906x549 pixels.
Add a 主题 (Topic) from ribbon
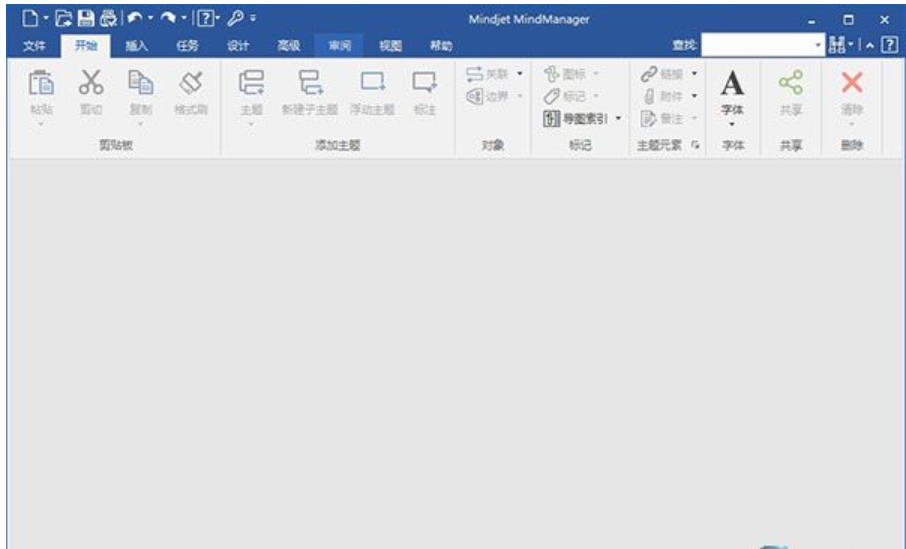click(251, 92)
